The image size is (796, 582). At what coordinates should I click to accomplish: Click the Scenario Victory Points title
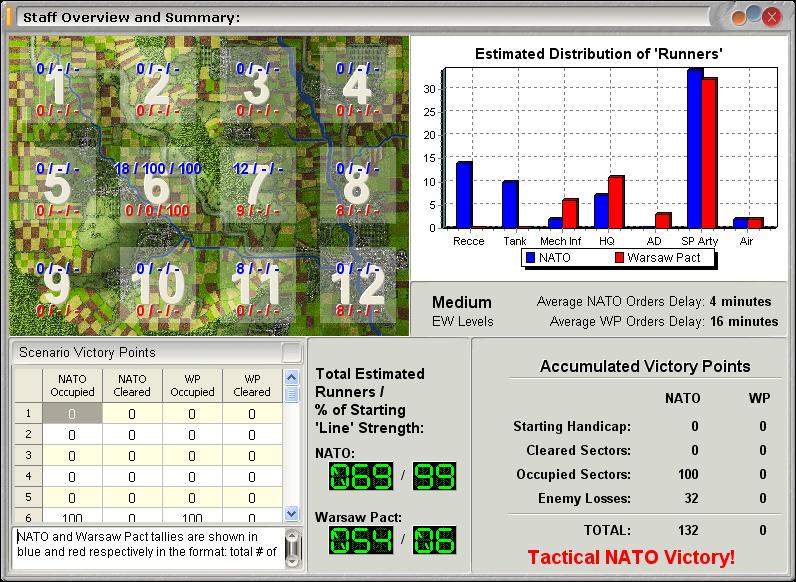pos(87,352)
